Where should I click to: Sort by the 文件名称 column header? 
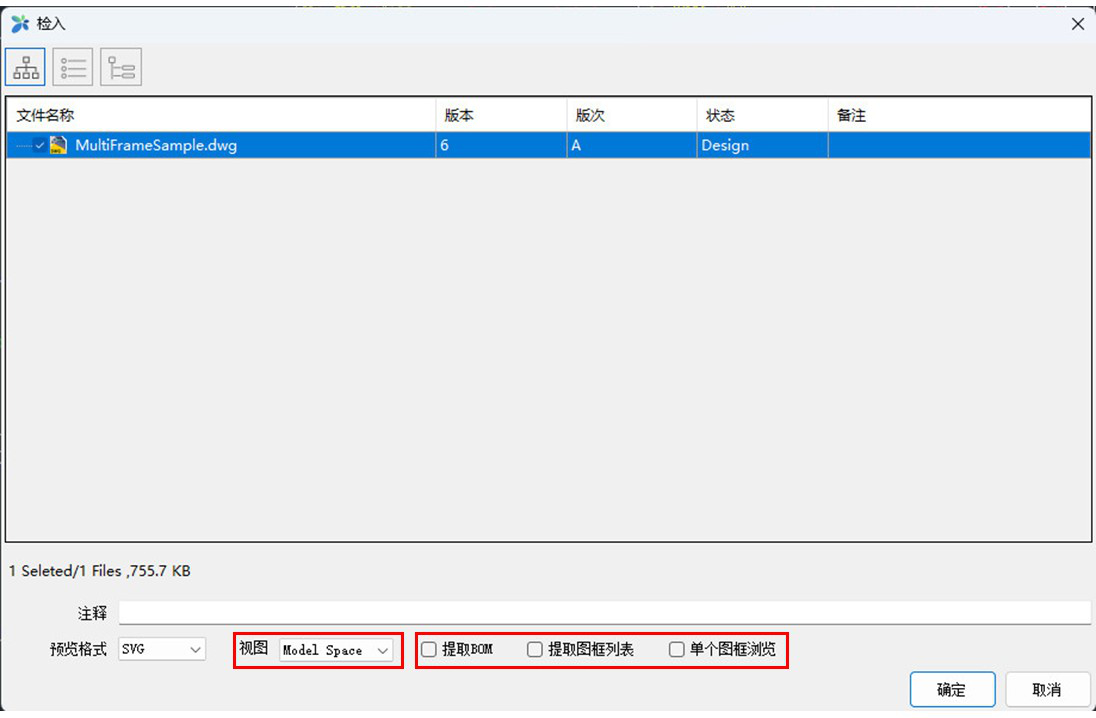46,116
